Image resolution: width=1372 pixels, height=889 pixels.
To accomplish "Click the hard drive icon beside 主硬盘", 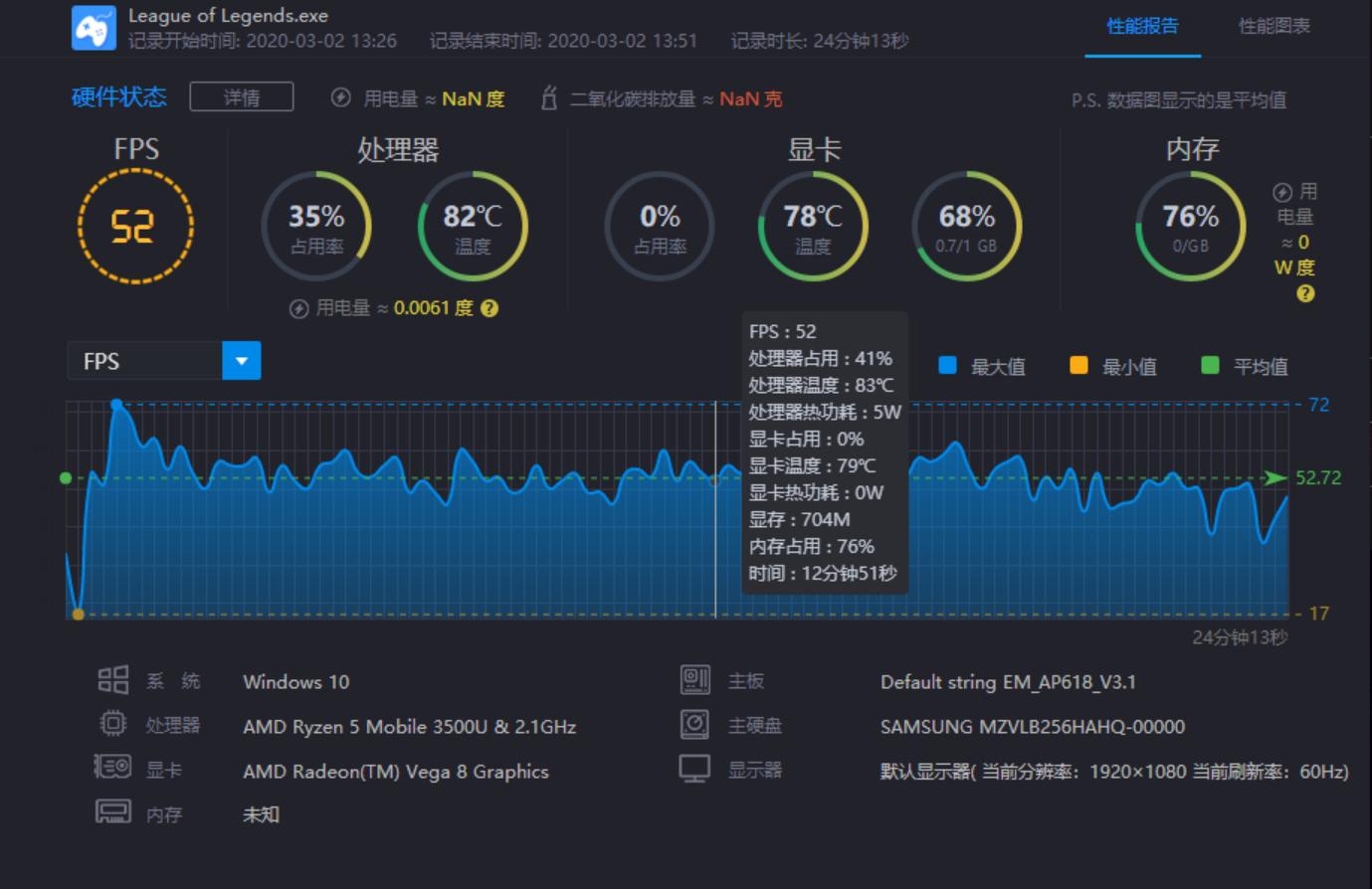I will point(694,725).
